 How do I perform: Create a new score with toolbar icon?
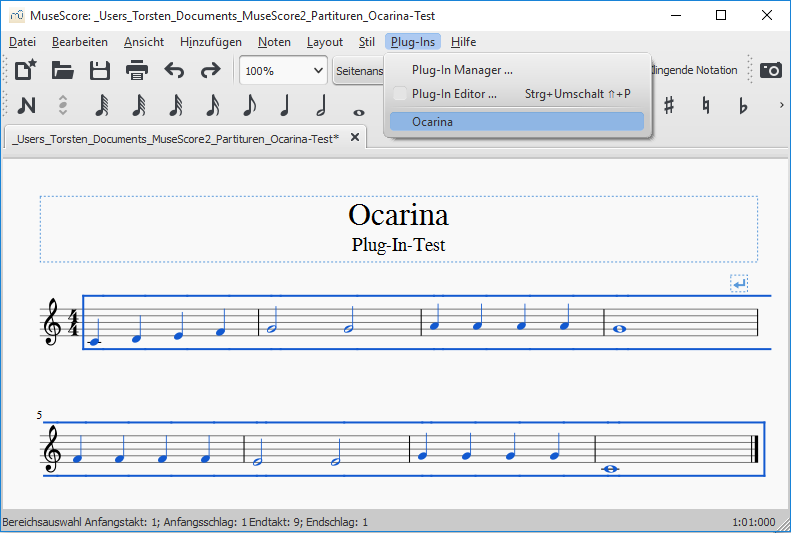click(x=26, y=70)
